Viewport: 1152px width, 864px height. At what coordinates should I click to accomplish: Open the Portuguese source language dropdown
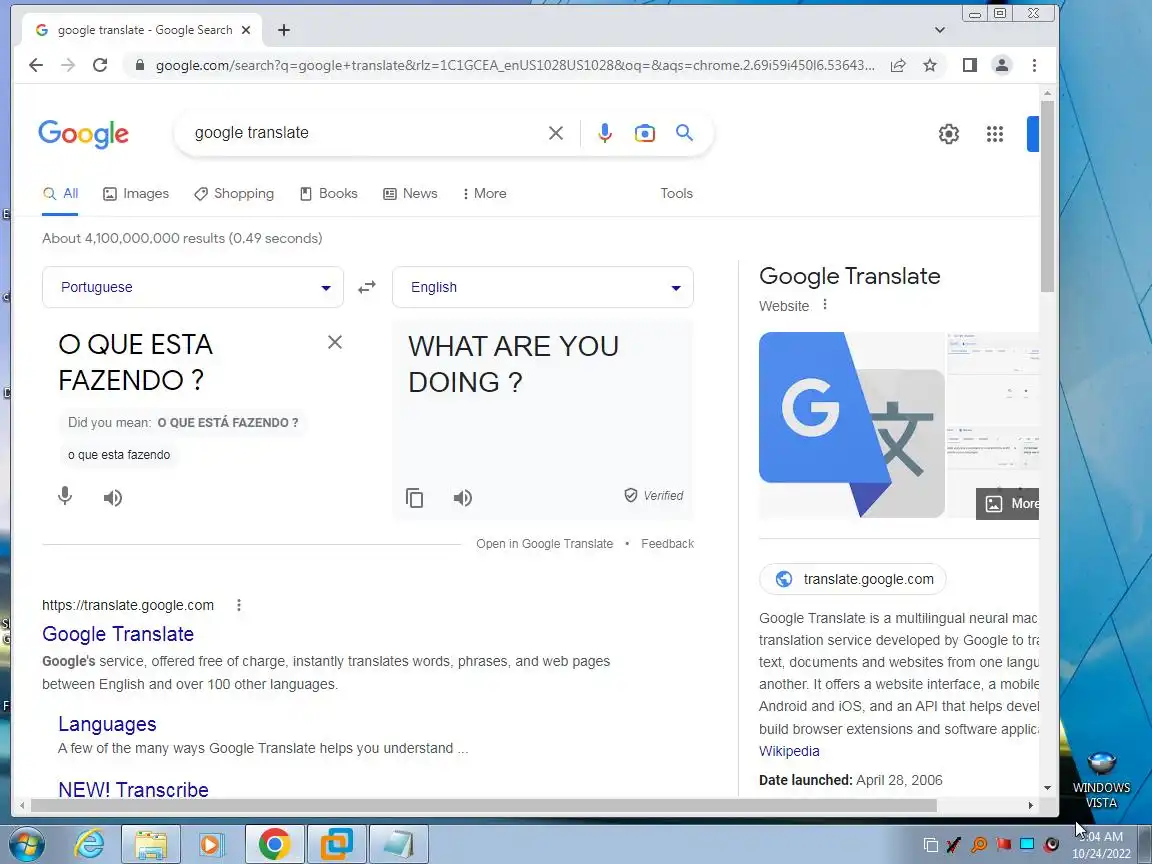[192, 287]
